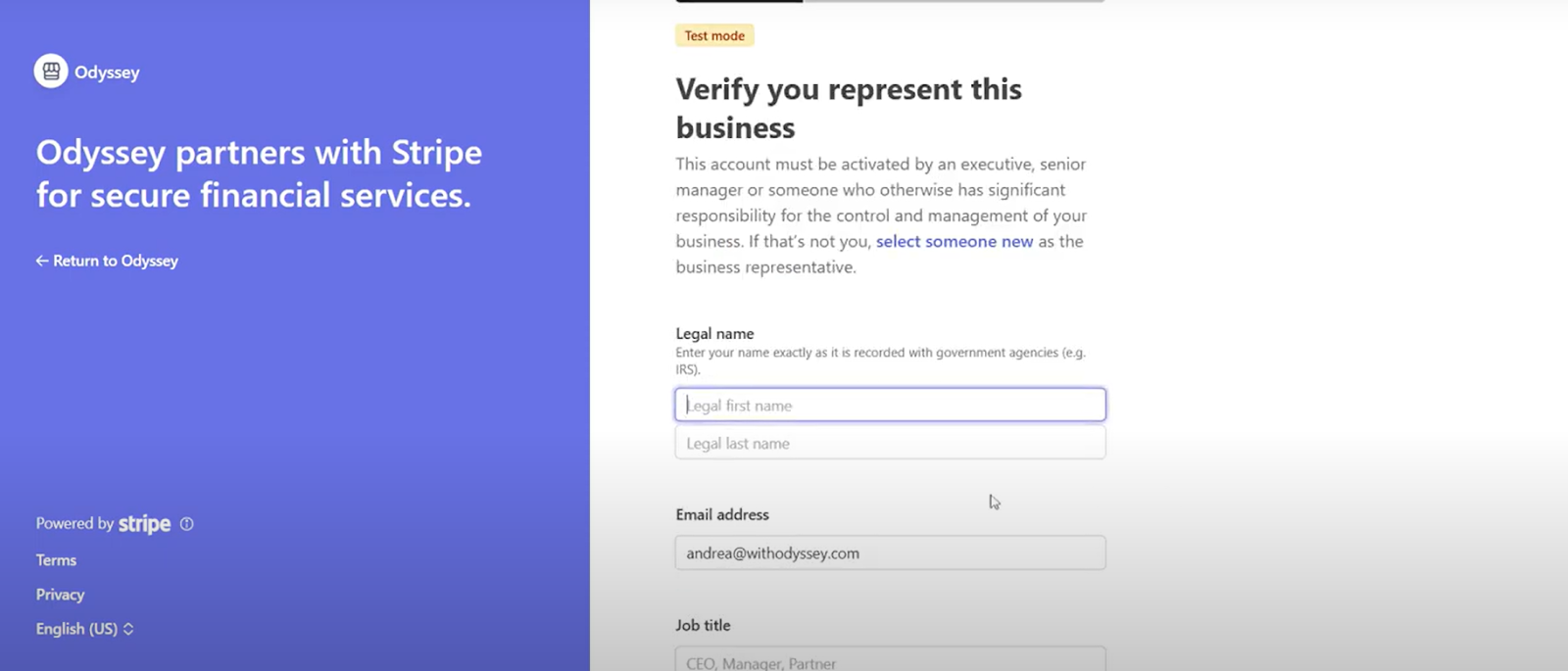
Task: Click the onboarding progress bar at top
Action: point(889,1)
